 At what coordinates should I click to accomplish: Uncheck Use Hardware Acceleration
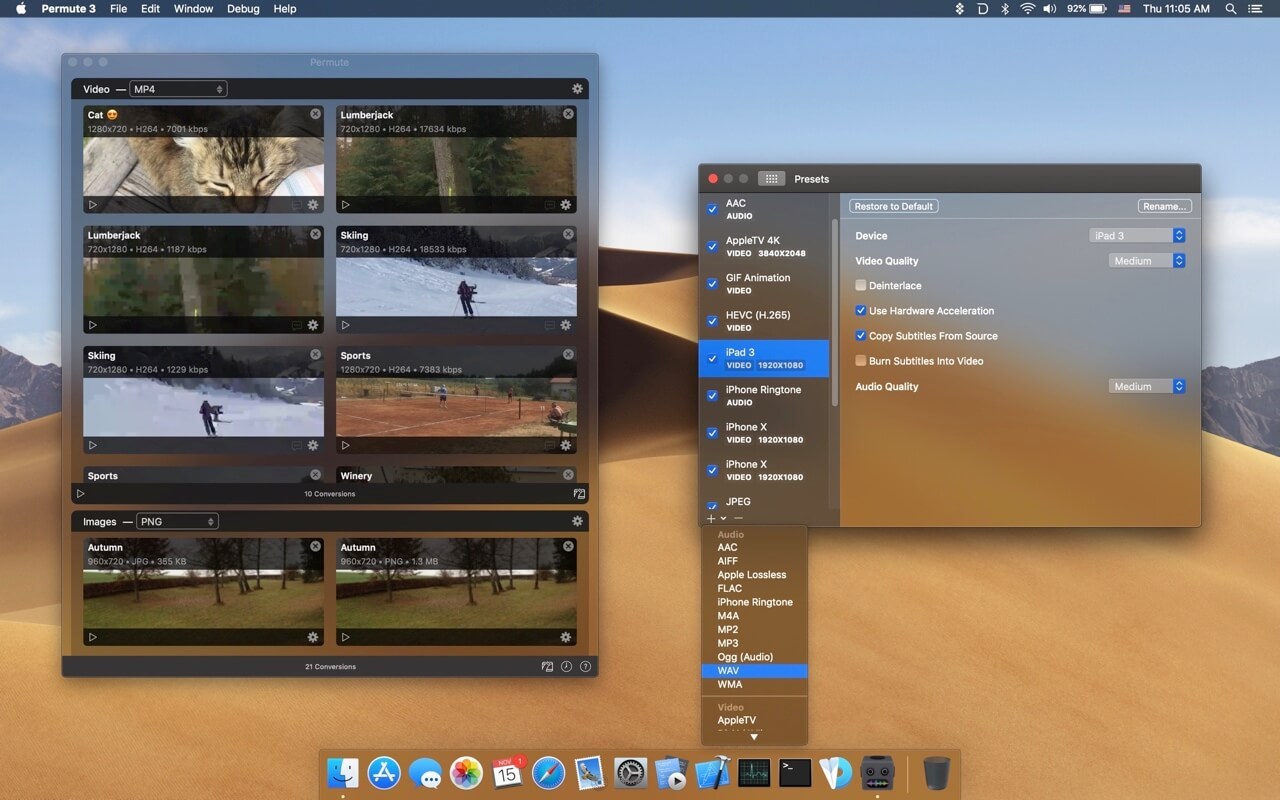tap(861, 311)
